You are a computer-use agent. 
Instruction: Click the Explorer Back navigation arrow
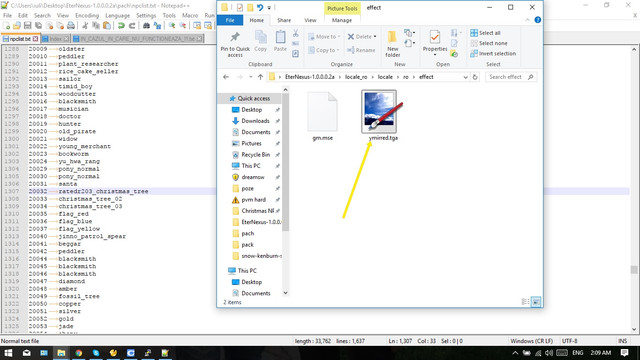click(226, 77)
